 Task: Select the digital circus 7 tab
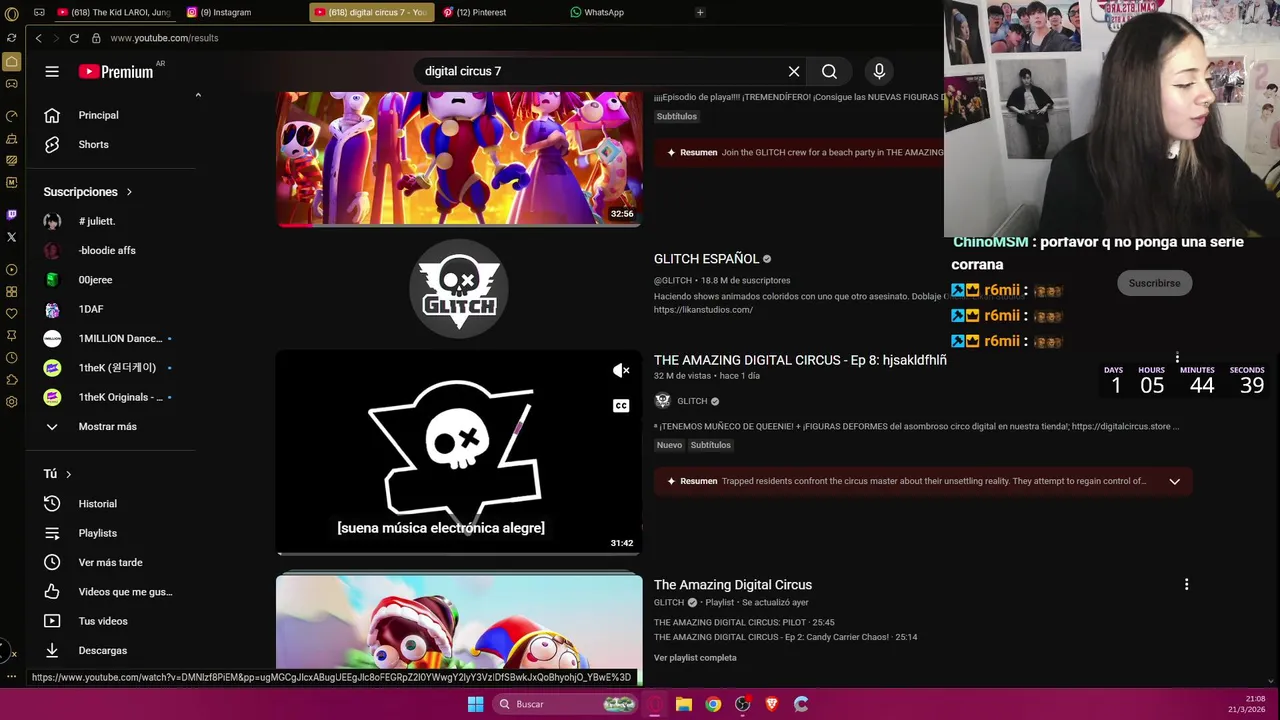click(x=371, y=12)
